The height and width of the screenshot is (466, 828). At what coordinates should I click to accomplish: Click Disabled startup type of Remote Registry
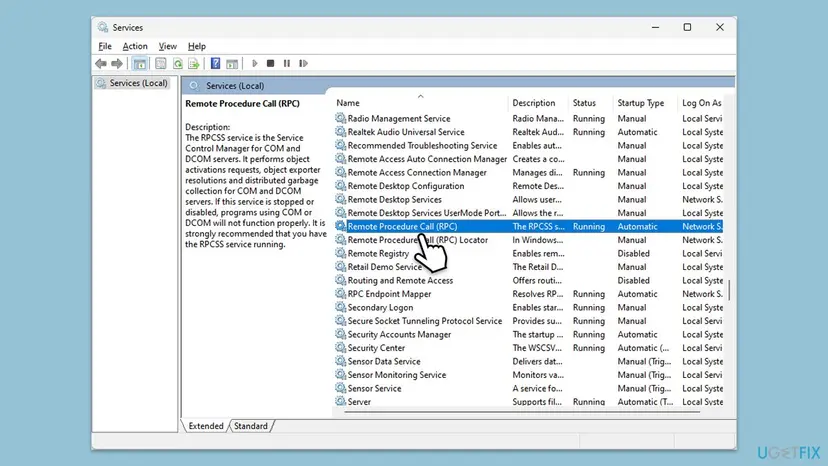click(633, 253)
